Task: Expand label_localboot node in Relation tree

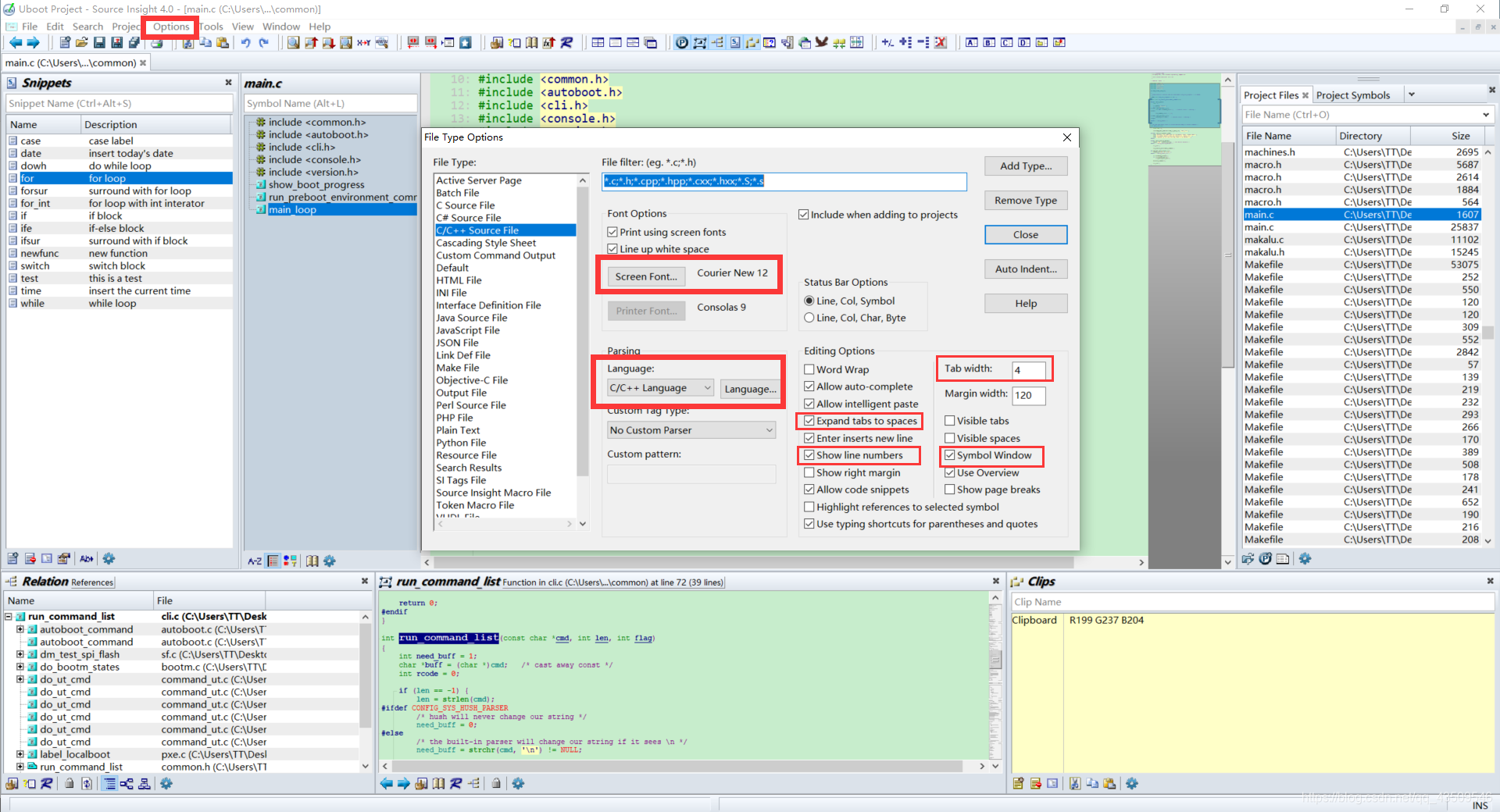Action: (x=20, y=754)
